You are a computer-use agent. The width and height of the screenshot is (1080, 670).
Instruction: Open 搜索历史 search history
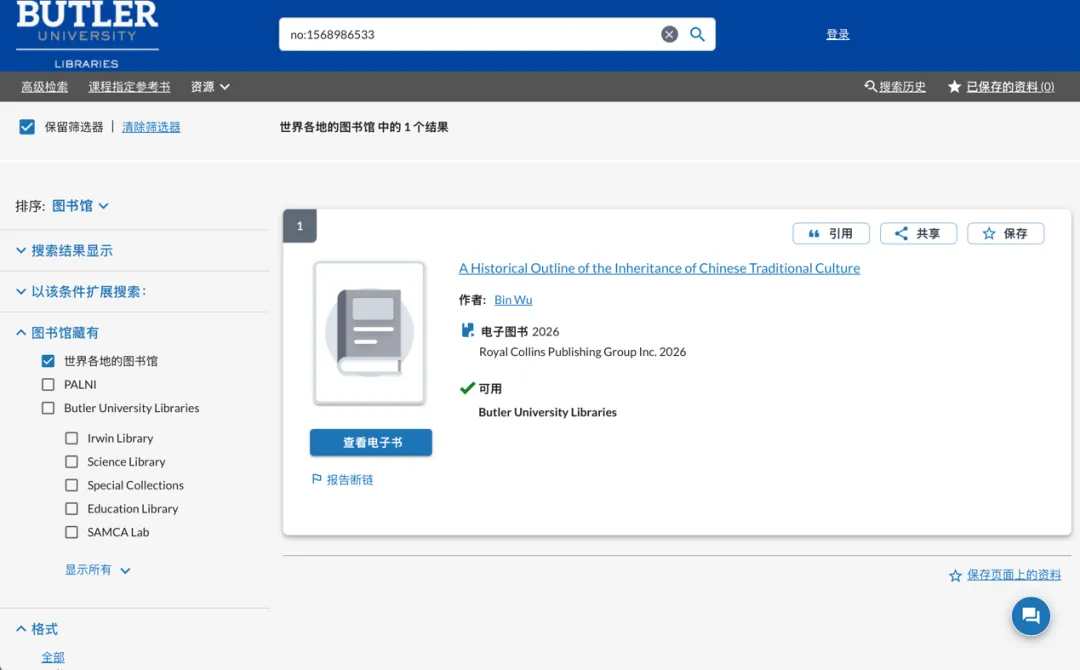pyautogui.click(x=895, y=87)
